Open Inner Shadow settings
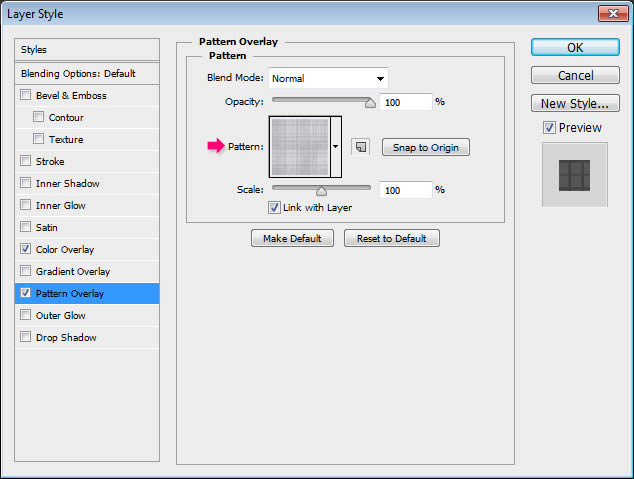The height and width of the screenshot is (479, 634). click(68, 184)
